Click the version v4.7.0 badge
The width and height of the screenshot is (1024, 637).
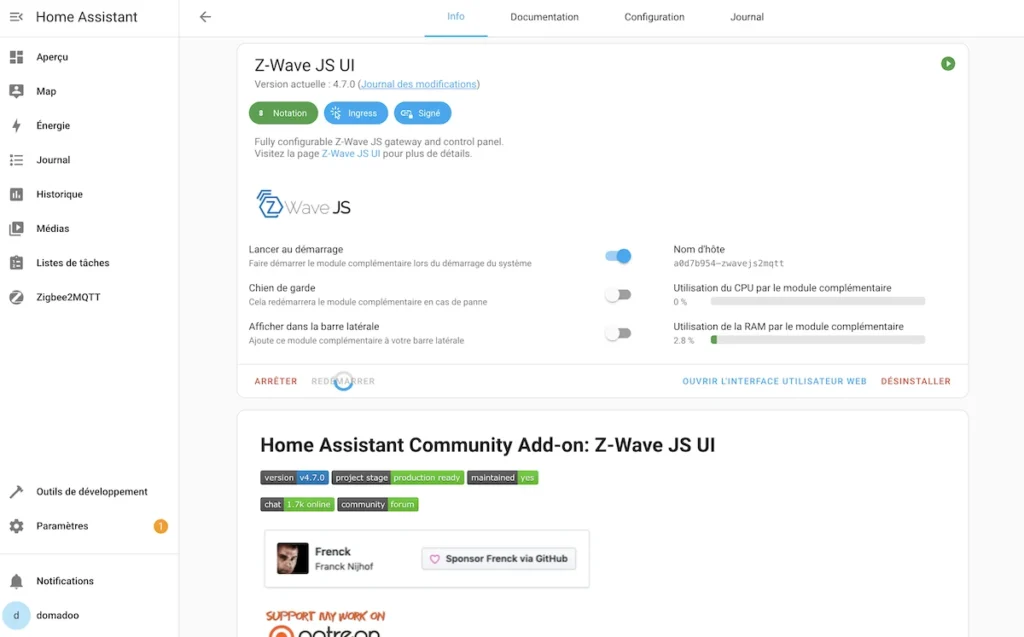point(295,478)
